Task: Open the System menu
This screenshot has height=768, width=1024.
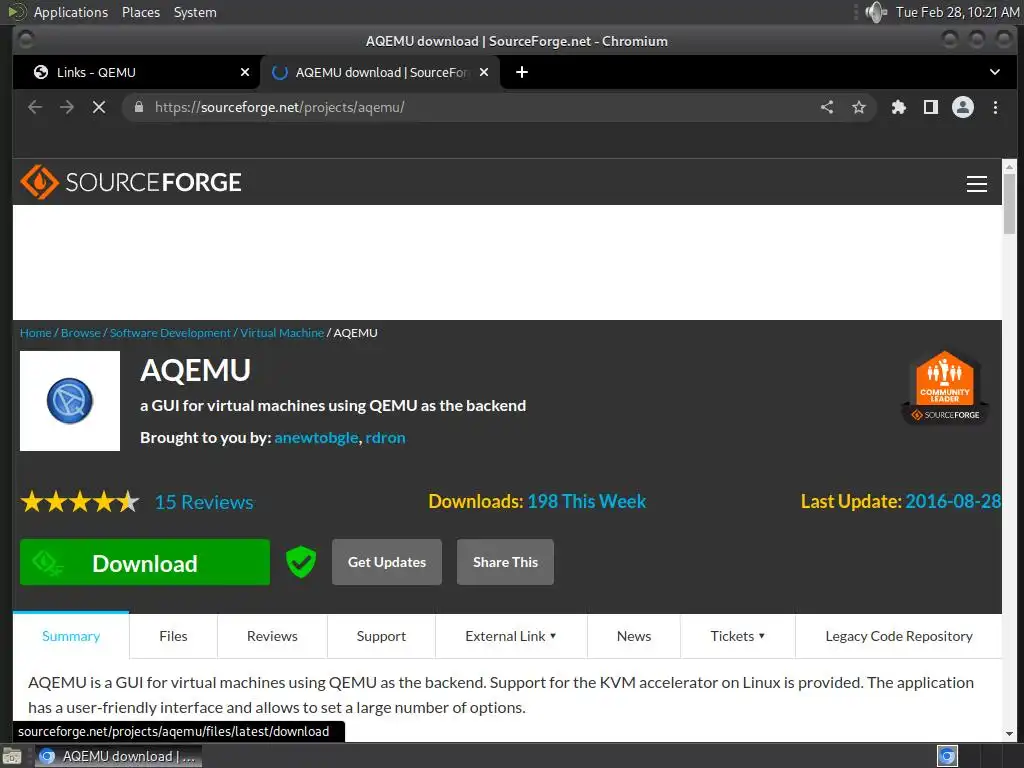Action: click(195, 12)
